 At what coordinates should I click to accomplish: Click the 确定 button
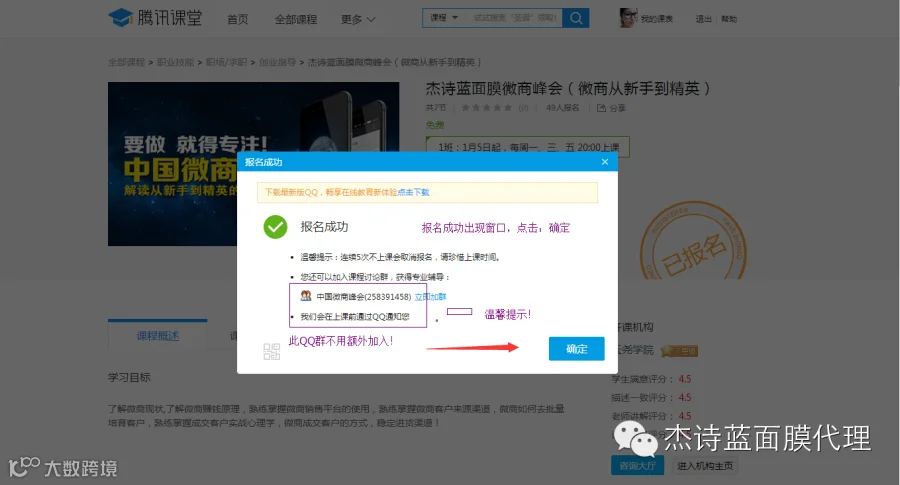click(576, 348)
